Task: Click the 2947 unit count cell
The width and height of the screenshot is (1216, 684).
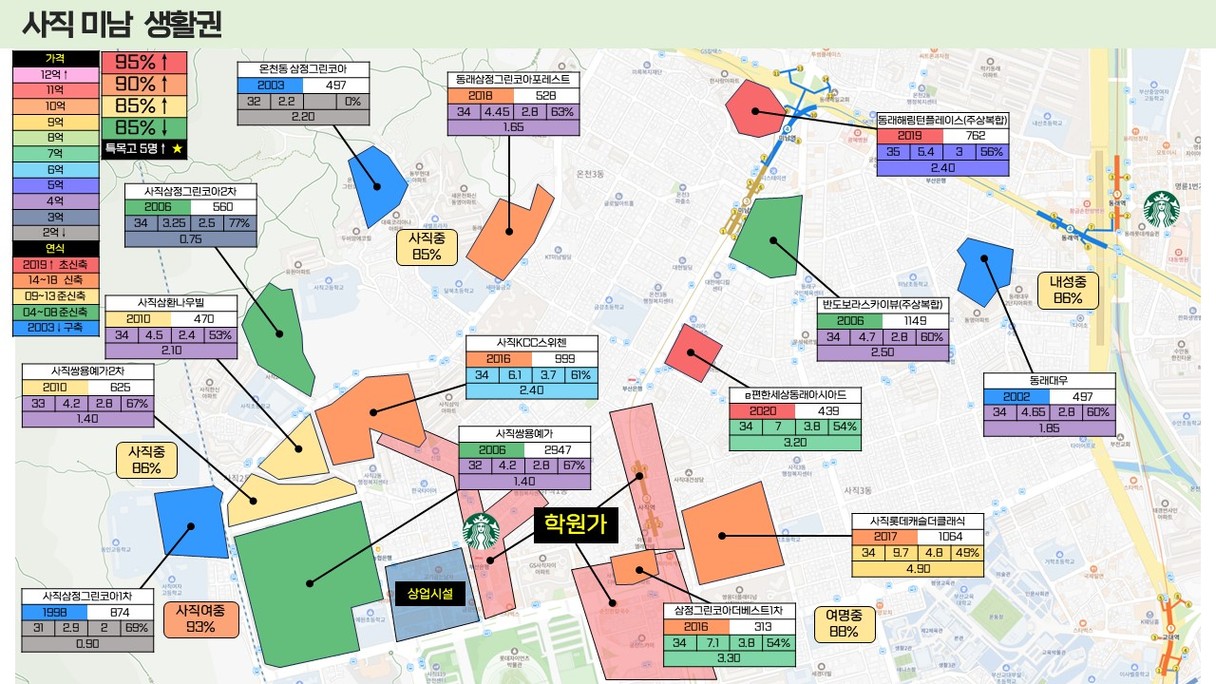Action: click(x=555, y=450)
